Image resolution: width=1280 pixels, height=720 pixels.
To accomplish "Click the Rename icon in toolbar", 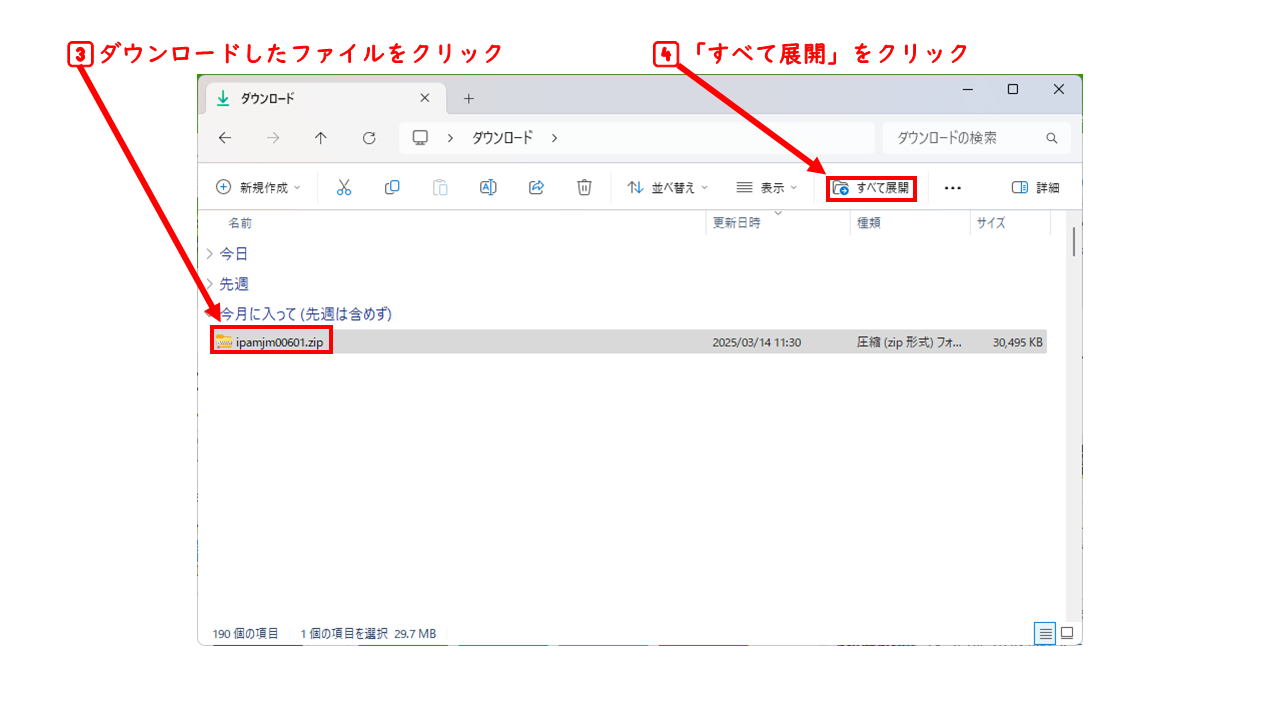I will pyautogui.click(x=488, y=187).
